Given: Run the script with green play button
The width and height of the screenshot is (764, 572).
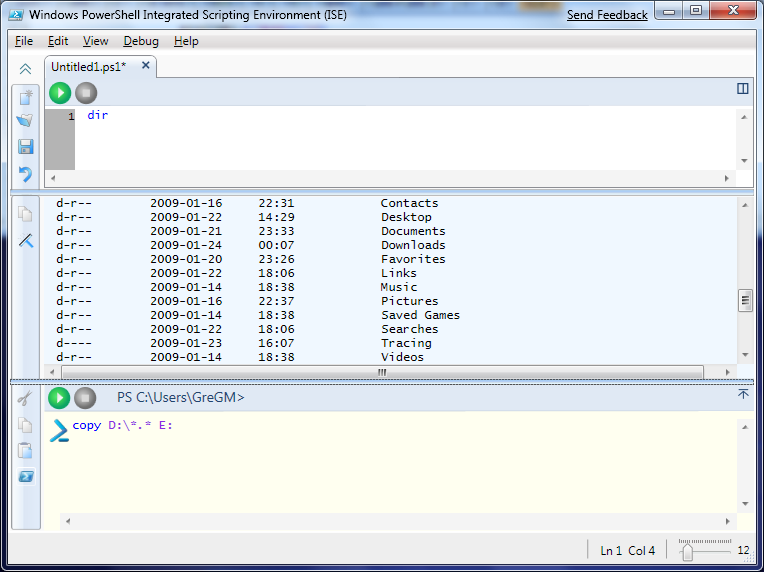Looking at the screenshot, I should (x=60, y=93).
